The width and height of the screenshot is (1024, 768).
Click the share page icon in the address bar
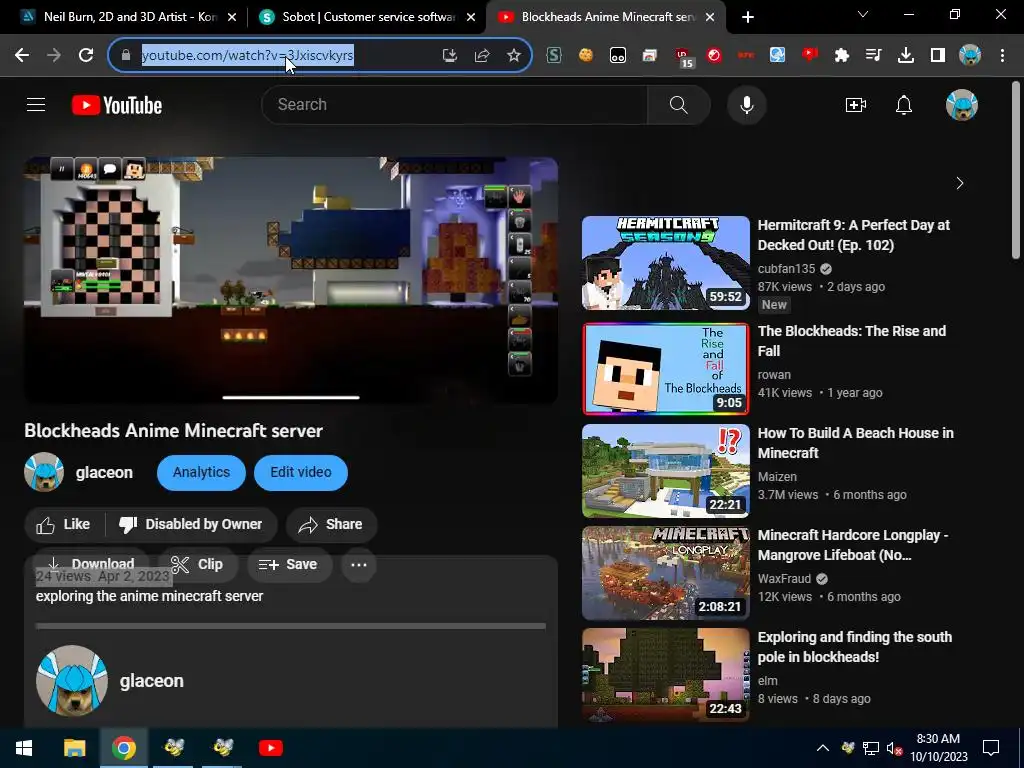482,56
